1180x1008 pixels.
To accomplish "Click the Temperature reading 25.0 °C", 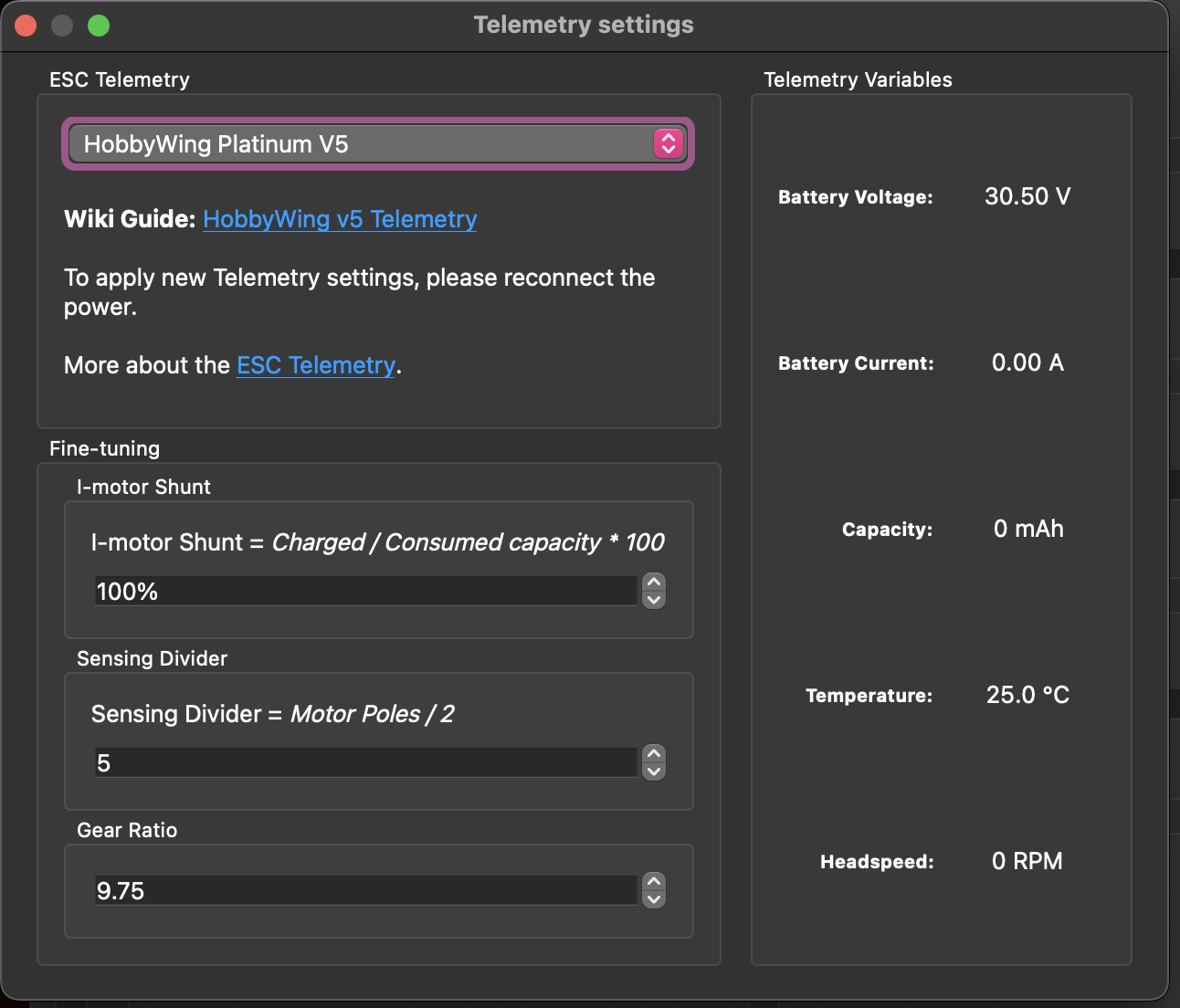I will pyautogui.click(x=1027, y=695).
